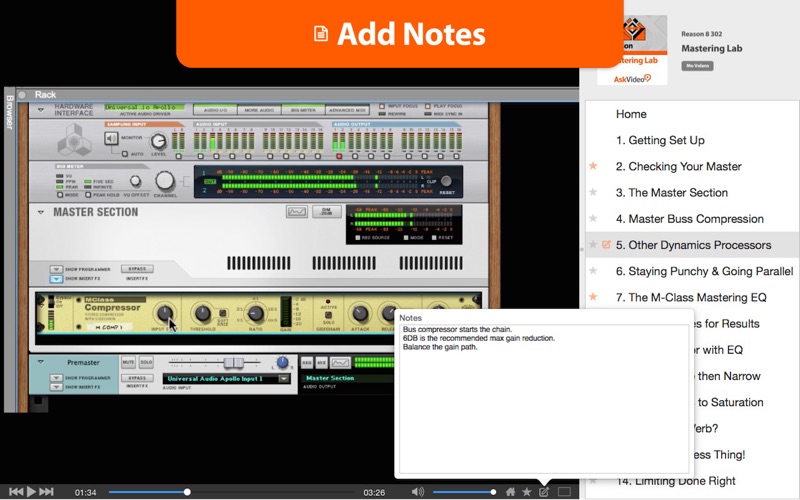Image resolution: width=800 pixels, height=500 pixels.
Task: Open the Browser side tab in rack
Action: [9, 112]
